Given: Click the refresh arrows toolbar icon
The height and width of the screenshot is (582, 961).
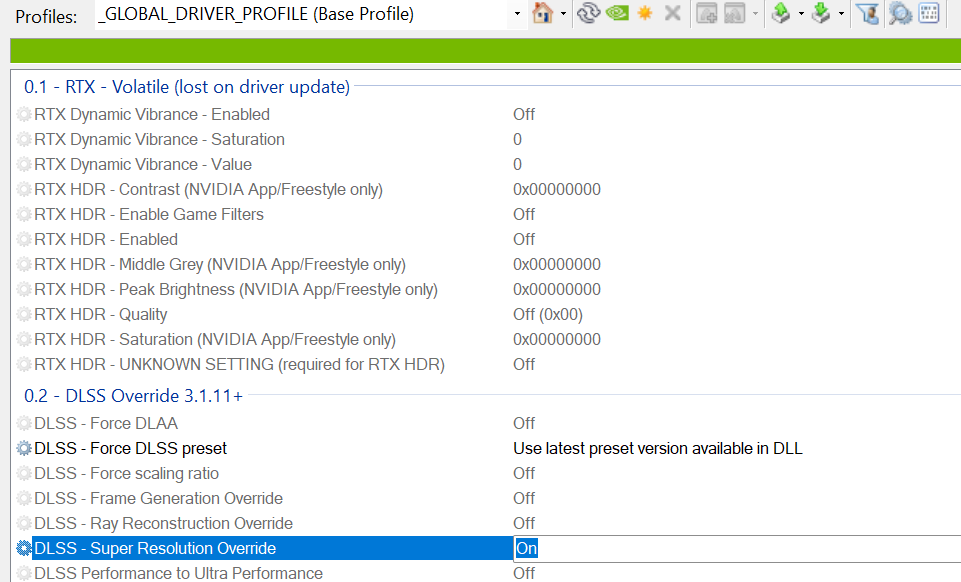Looking at the screenshot, I should click(588, 13).
